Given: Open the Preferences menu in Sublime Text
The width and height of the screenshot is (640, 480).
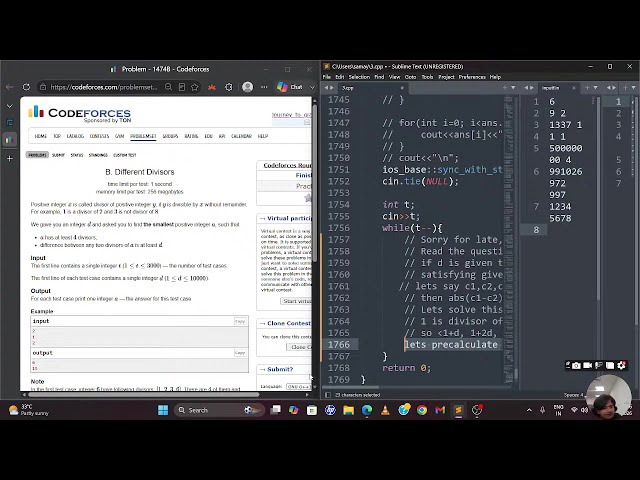Looking at the screenshot, I should pyautogui.click(x=472, y=77).
